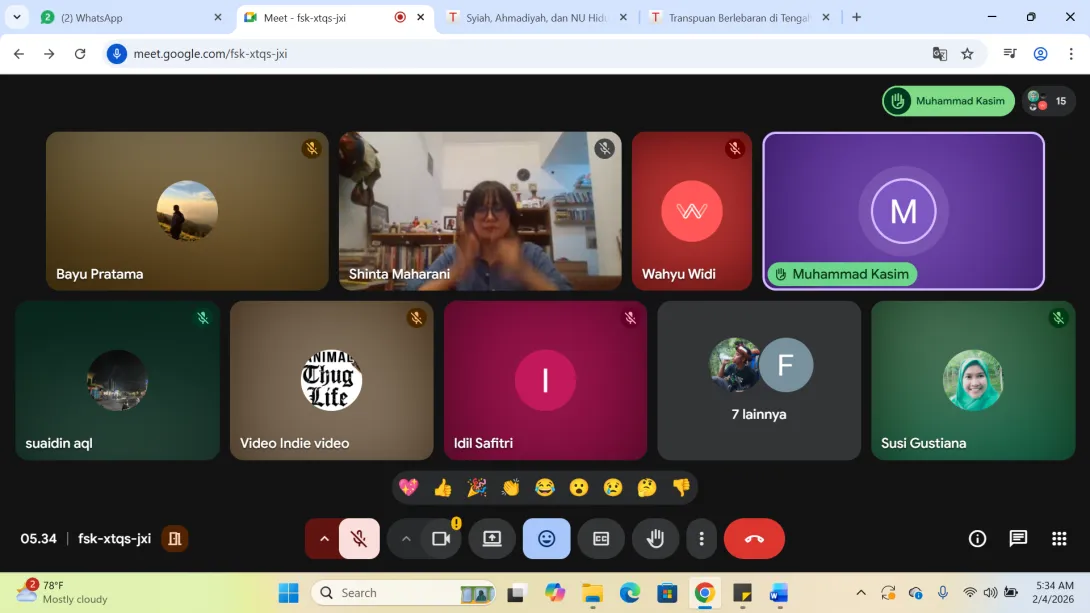Turn on the camera

(441, 539)
